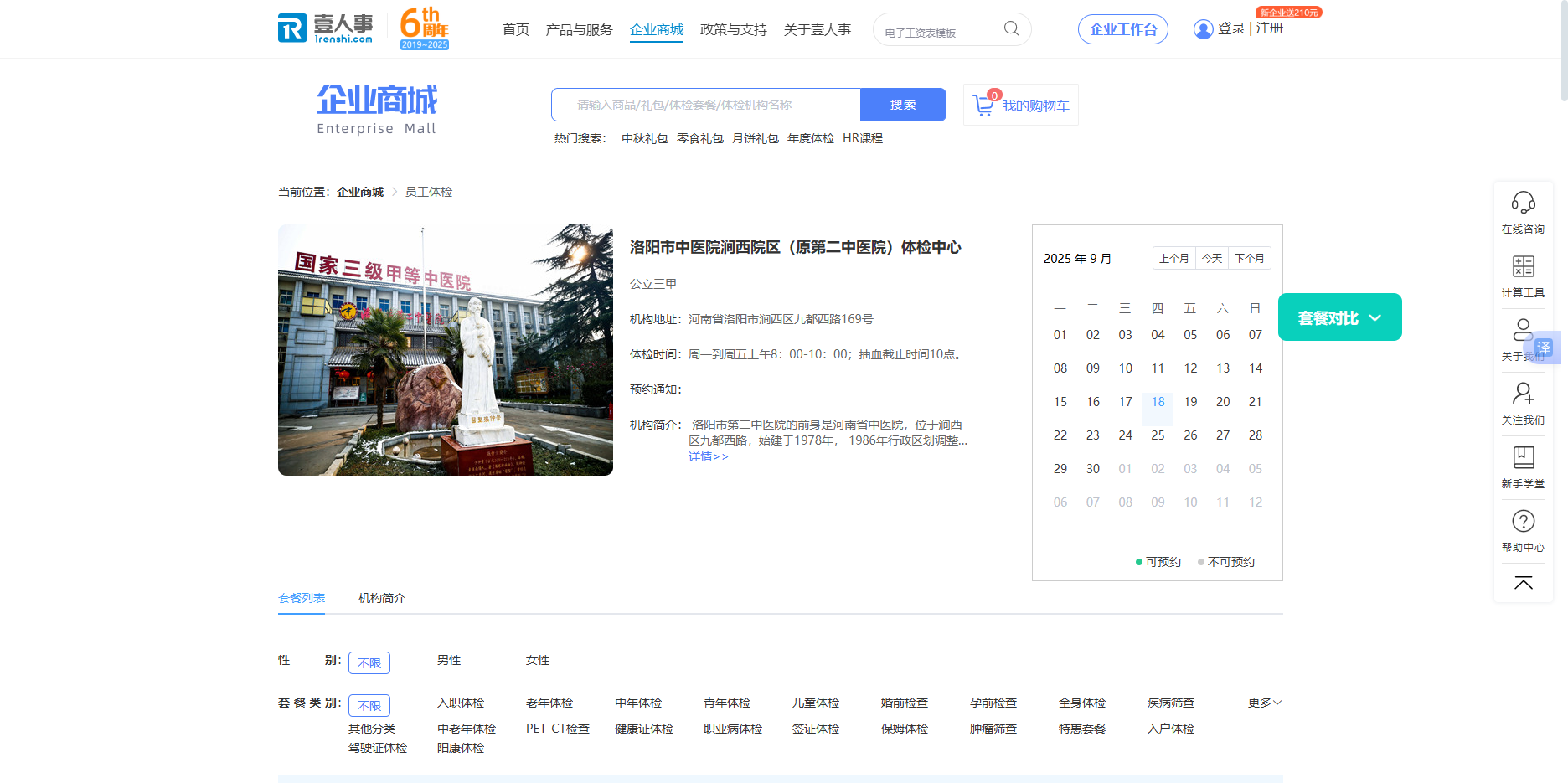Screen dimensions: 1568x783
Task: Click hot search HR课程
Action: click(863, 138)
